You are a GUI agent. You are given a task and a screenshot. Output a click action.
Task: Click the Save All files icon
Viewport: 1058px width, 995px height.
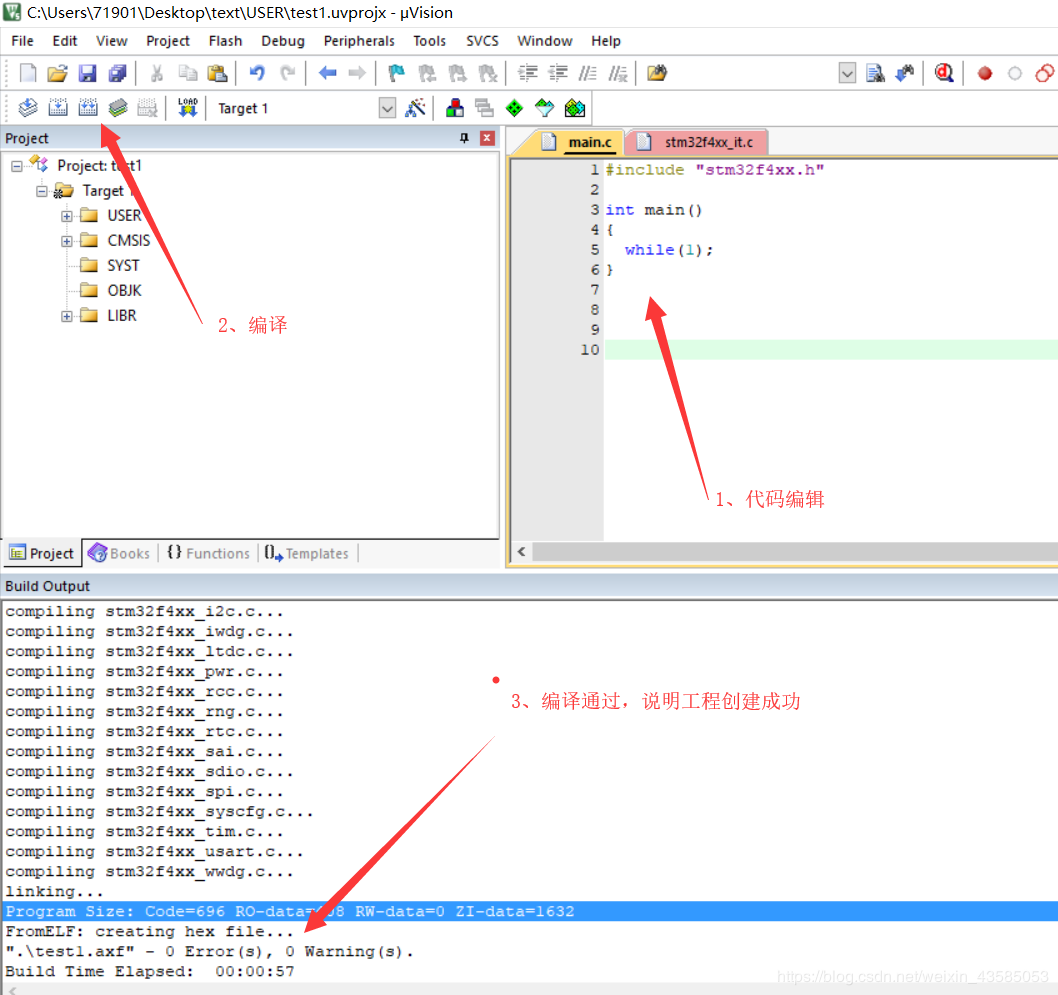click(x=117, y=73)
